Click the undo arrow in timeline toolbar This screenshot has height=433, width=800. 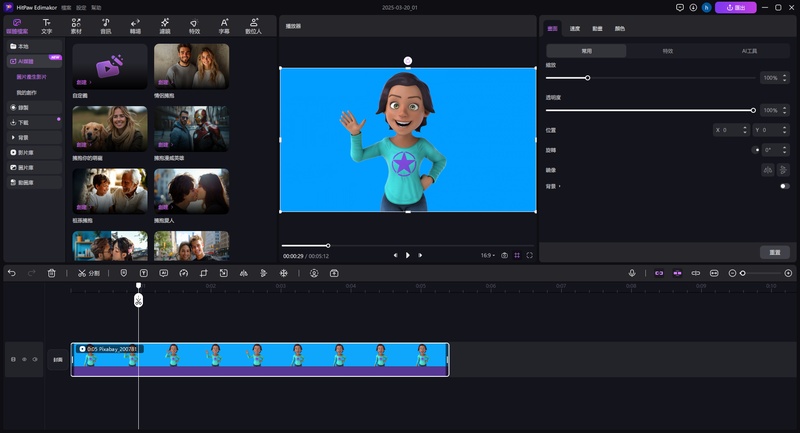click(12, 273)
